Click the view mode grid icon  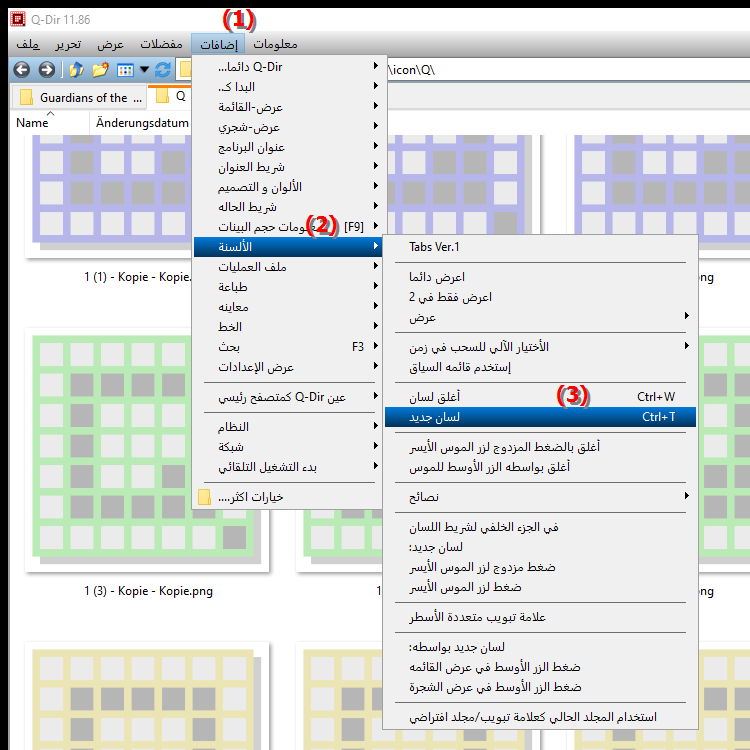pos(125,70)
